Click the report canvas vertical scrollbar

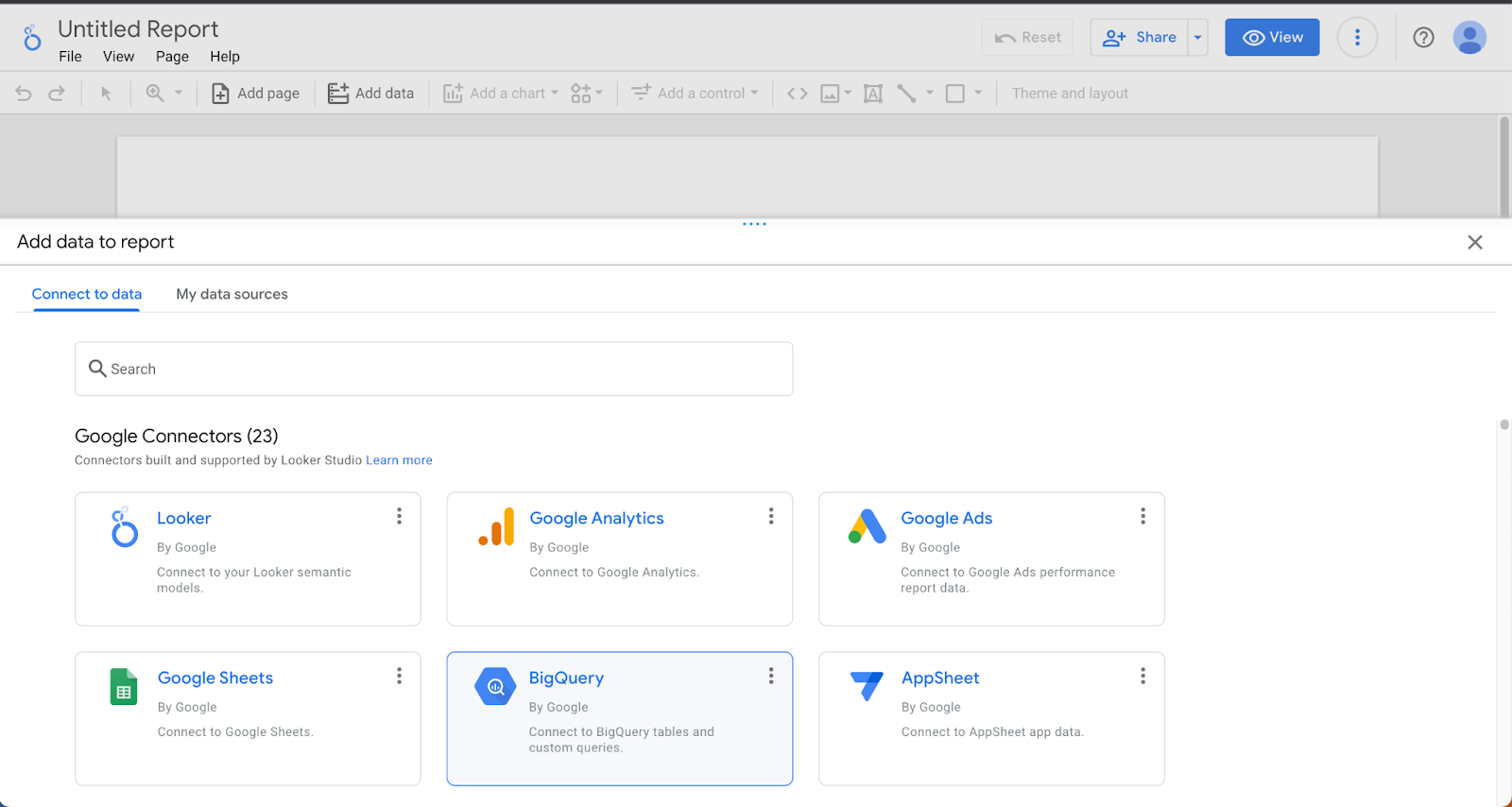tap(1504, 167)
